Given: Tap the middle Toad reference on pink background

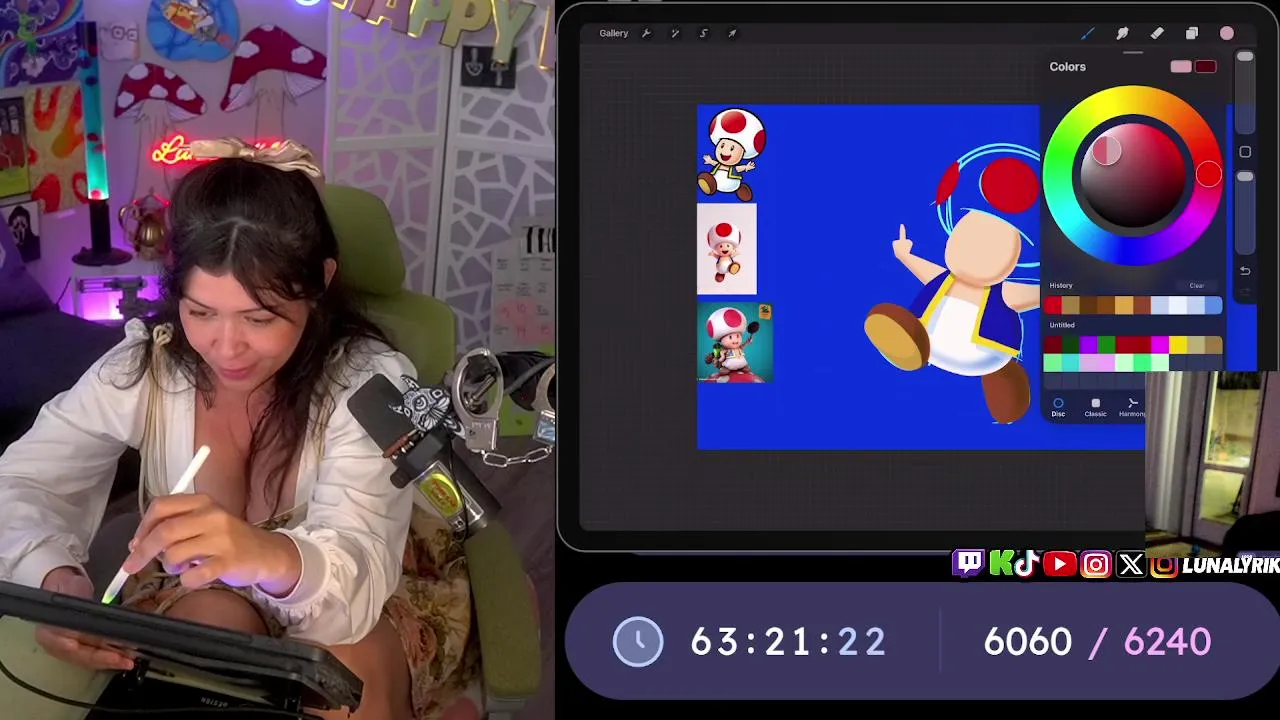Looking at the screenshot, I should pos(727,249).
